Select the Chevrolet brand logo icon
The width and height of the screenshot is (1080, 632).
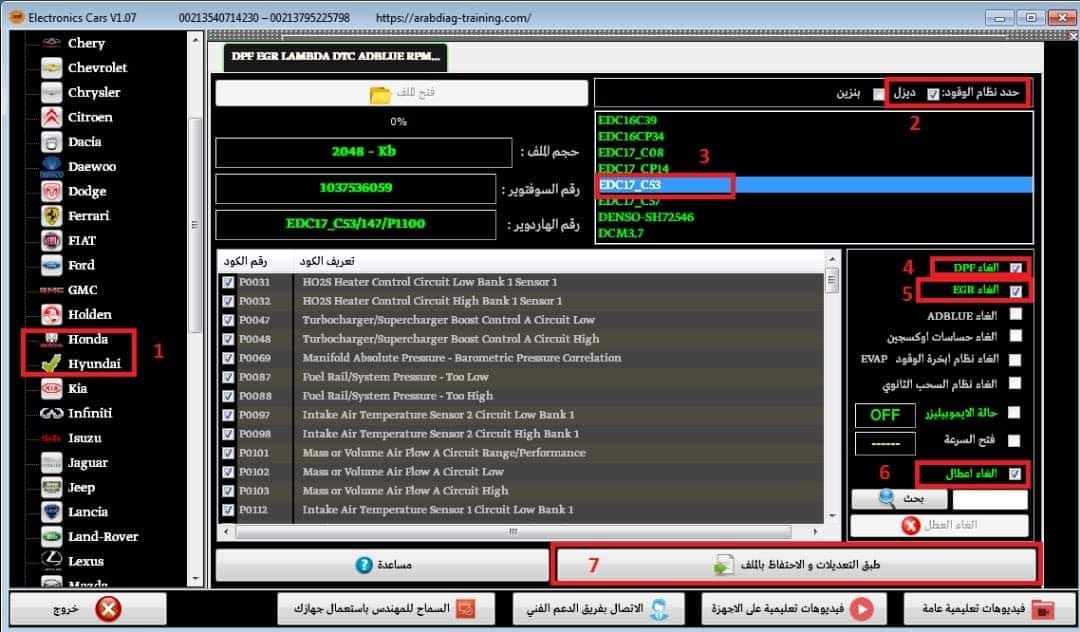52,67
